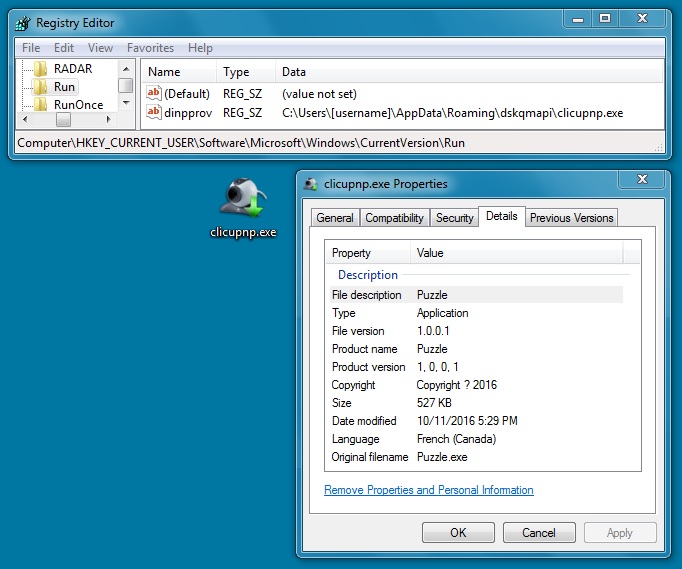Click the Properties dialog title bar icon
The height and width of the screenshot is (569, 682).
311,184
